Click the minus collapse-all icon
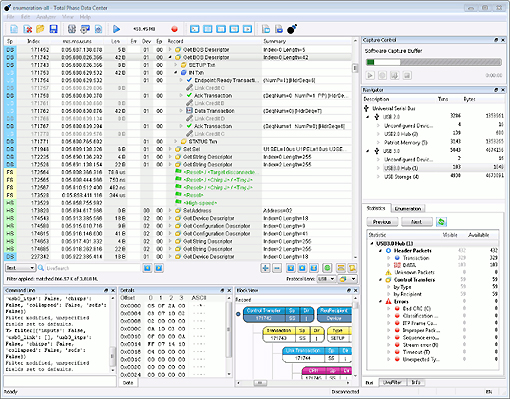 click(x=277, y=268)
